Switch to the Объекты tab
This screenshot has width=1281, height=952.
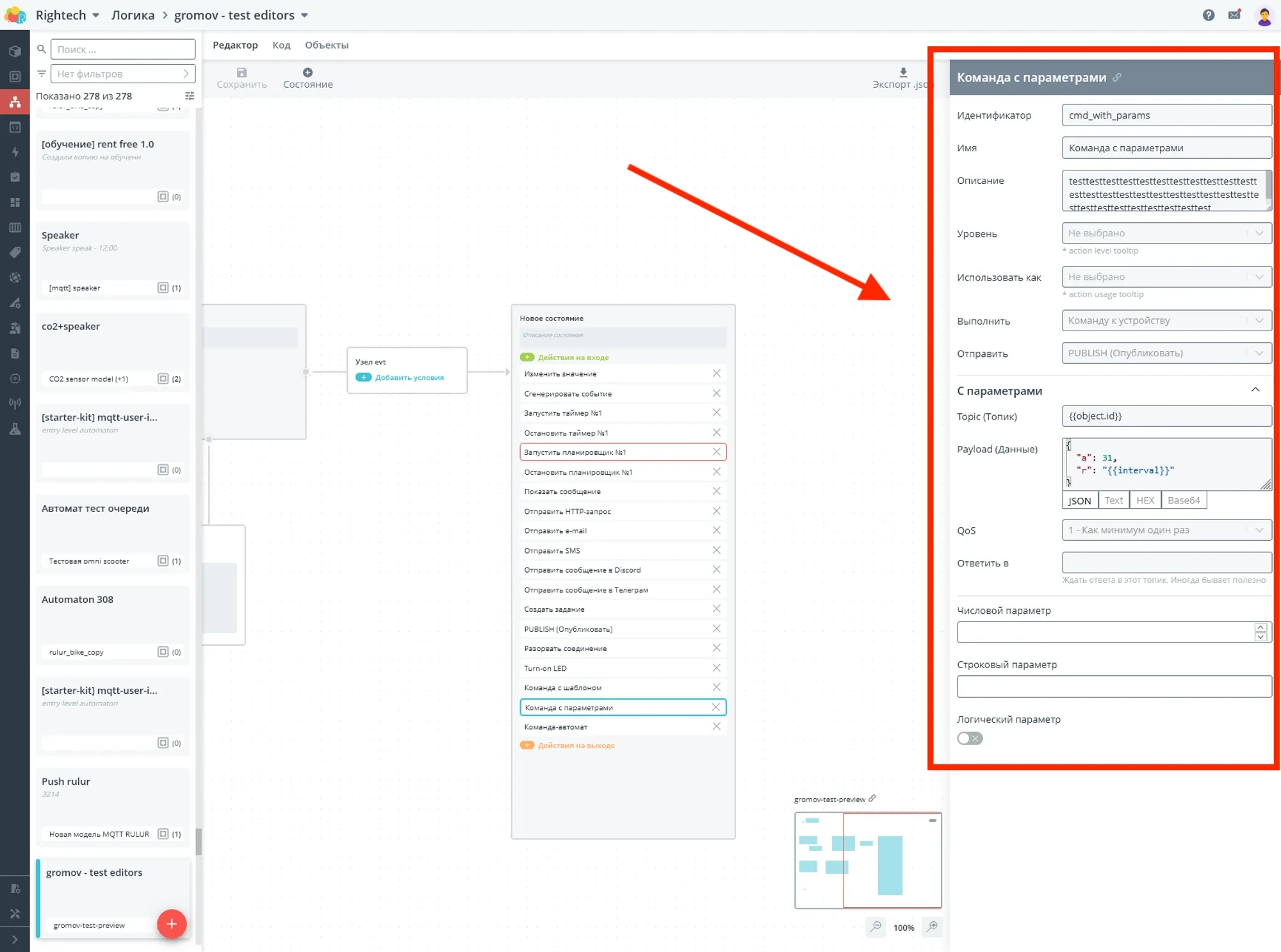327,45
